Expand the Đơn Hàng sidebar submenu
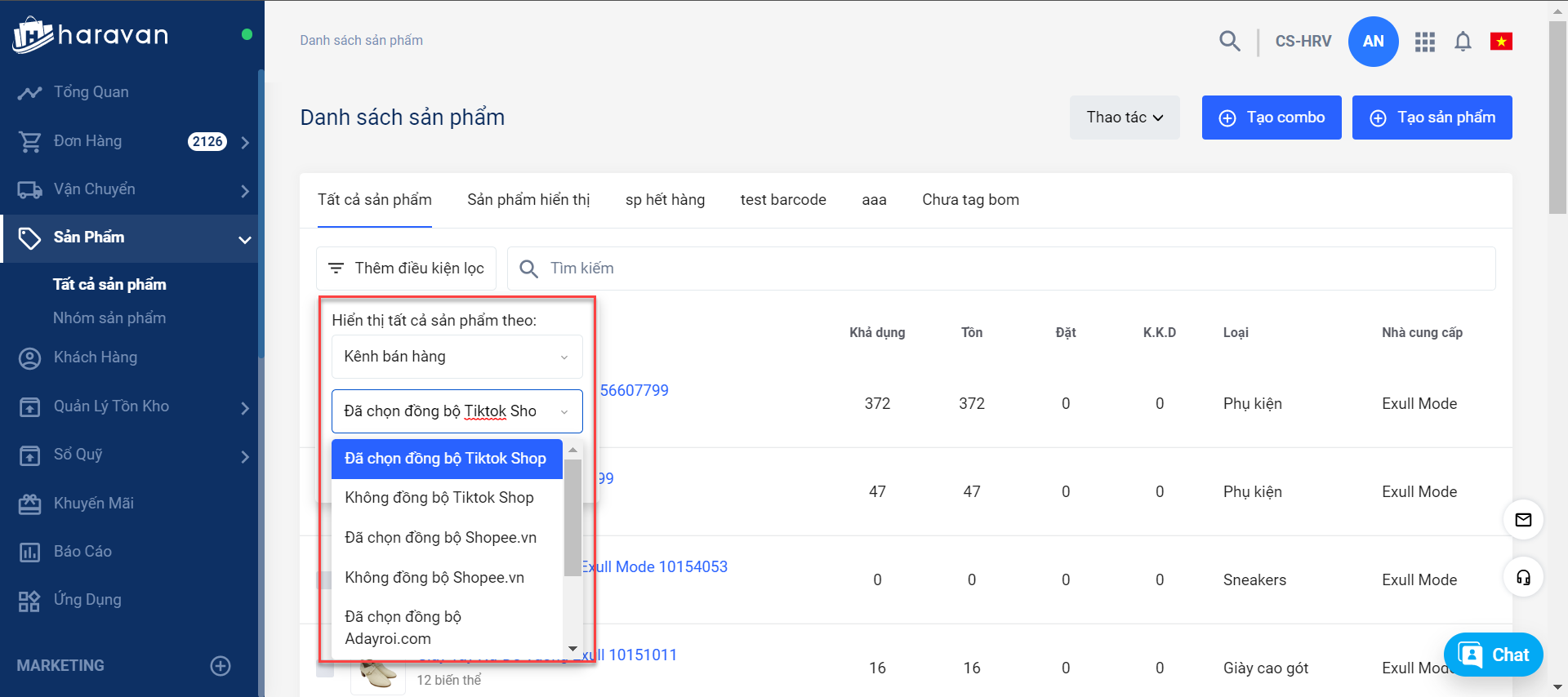 pos(244,142)
